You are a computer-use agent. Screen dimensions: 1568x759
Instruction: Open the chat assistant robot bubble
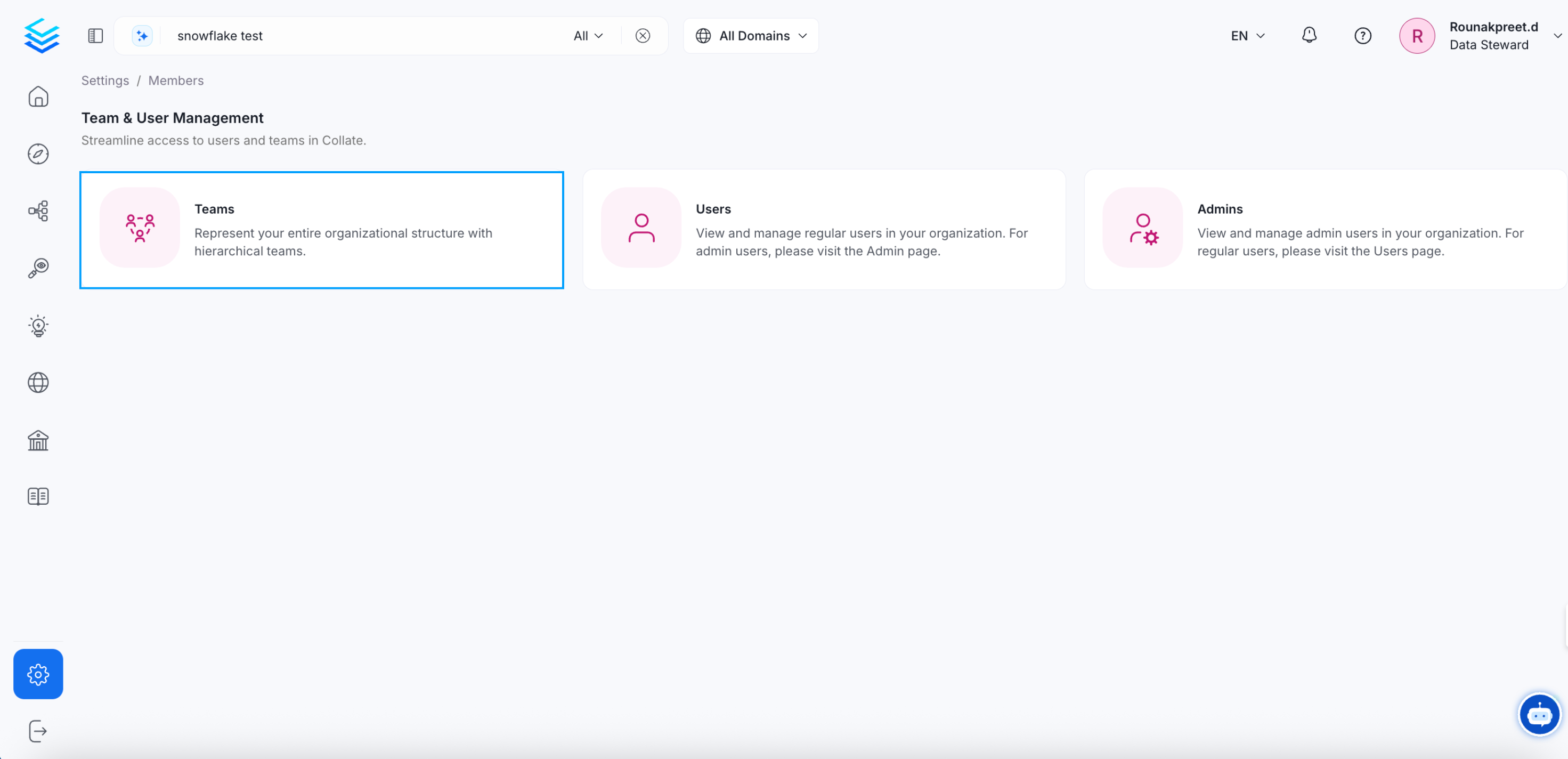click(1539, 714)
